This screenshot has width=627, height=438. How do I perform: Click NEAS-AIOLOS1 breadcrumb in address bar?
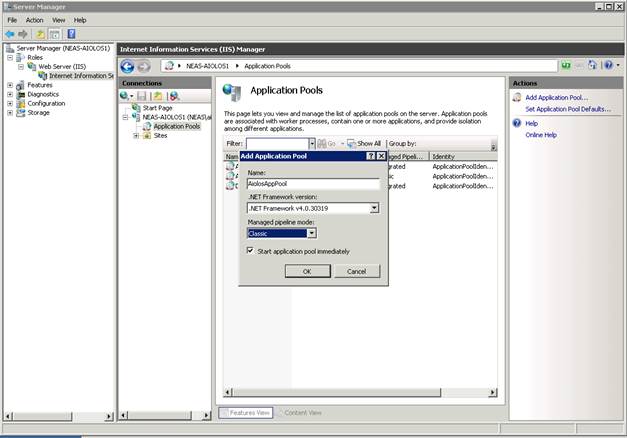click(207, 66)
